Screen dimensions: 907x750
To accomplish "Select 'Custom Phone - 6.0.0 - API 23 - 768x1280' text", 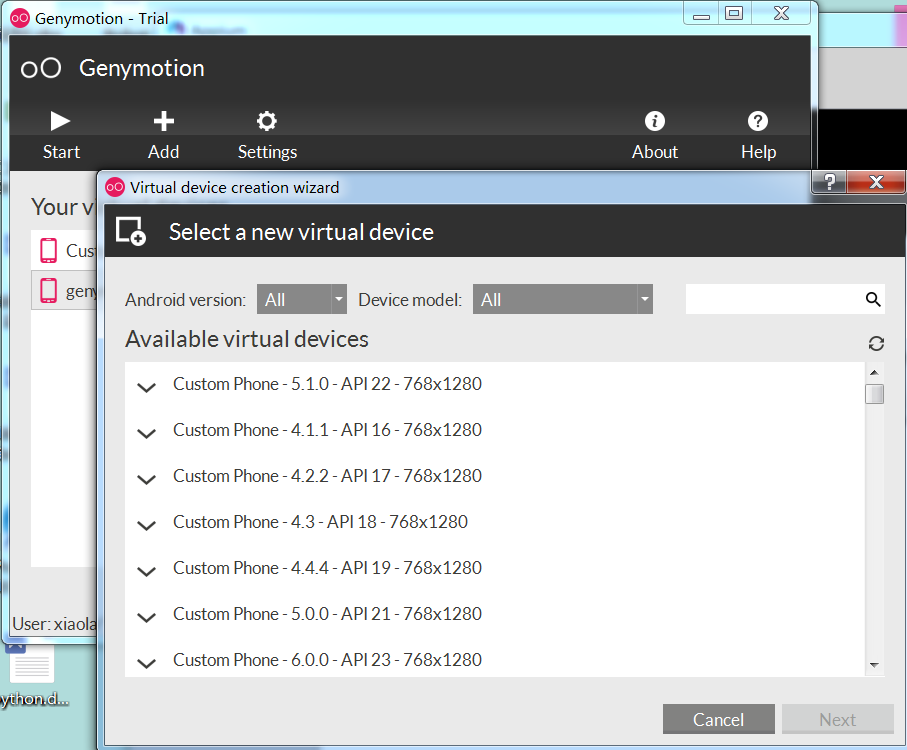I will pos(327,660).
